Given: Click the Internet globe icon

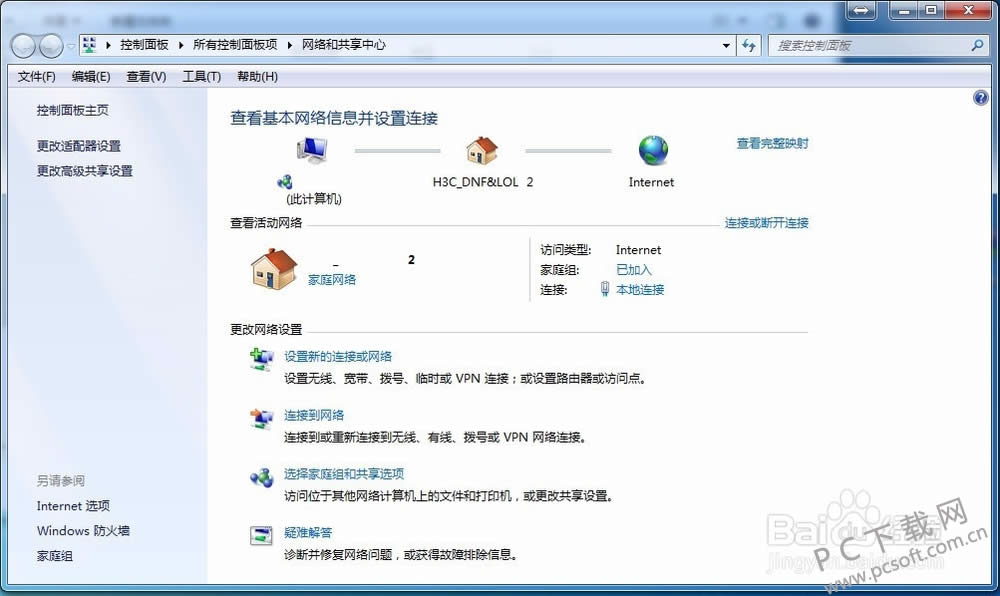Looking at the screenshot, I should [x=652, y=151].
